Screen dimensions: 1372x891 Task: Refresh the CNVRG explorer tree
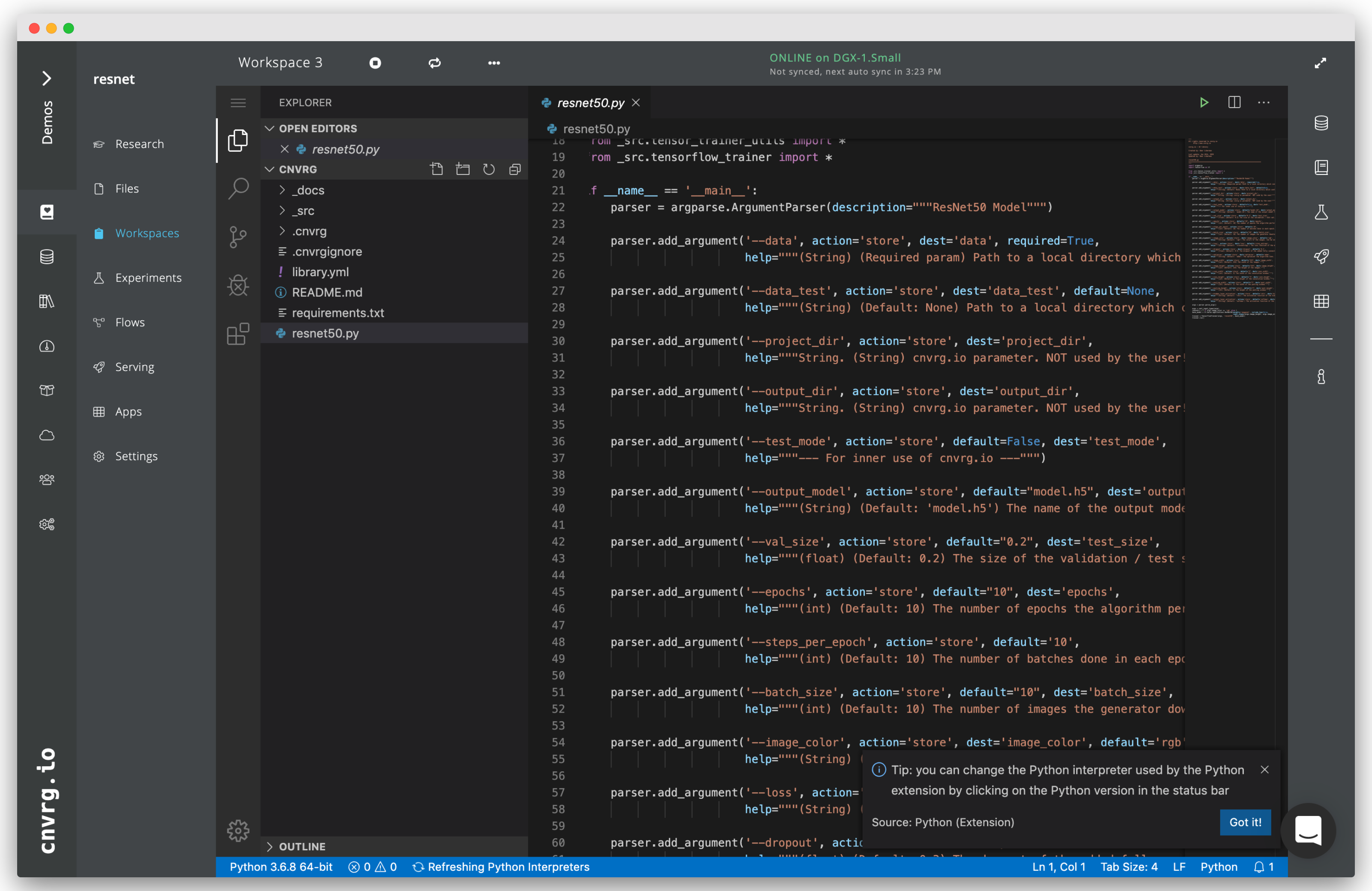(x=489, y=169)
